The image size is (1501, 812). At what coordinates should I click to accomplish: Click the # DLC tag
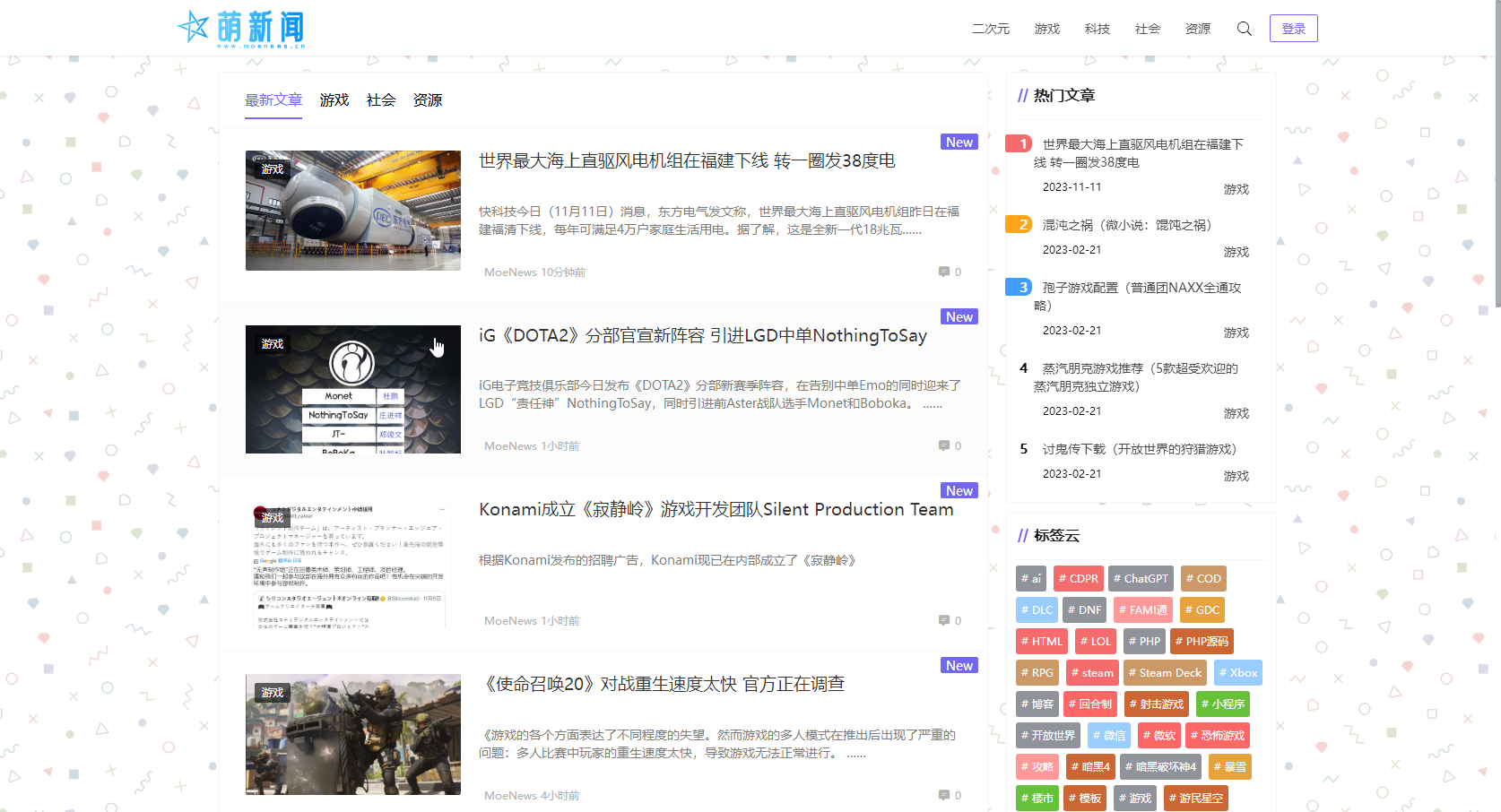pos(1037,610)
